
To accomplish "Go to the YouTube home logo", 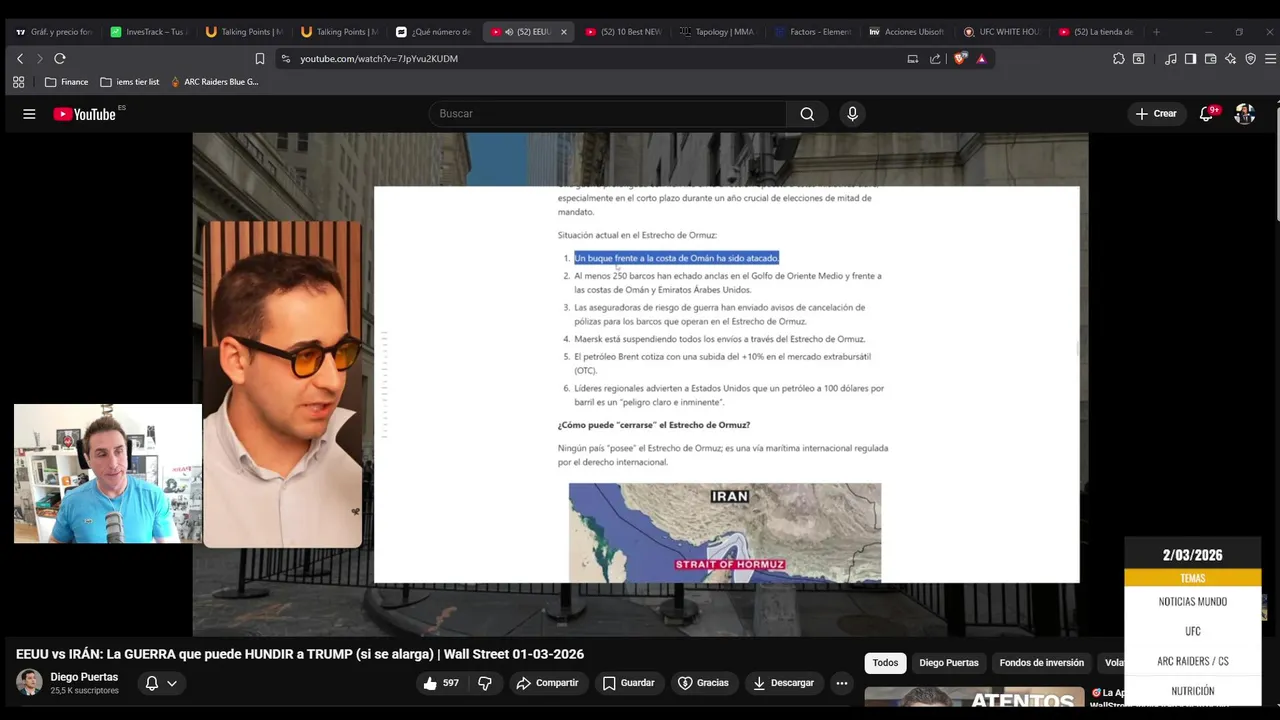I will click(x=85, y=114).
